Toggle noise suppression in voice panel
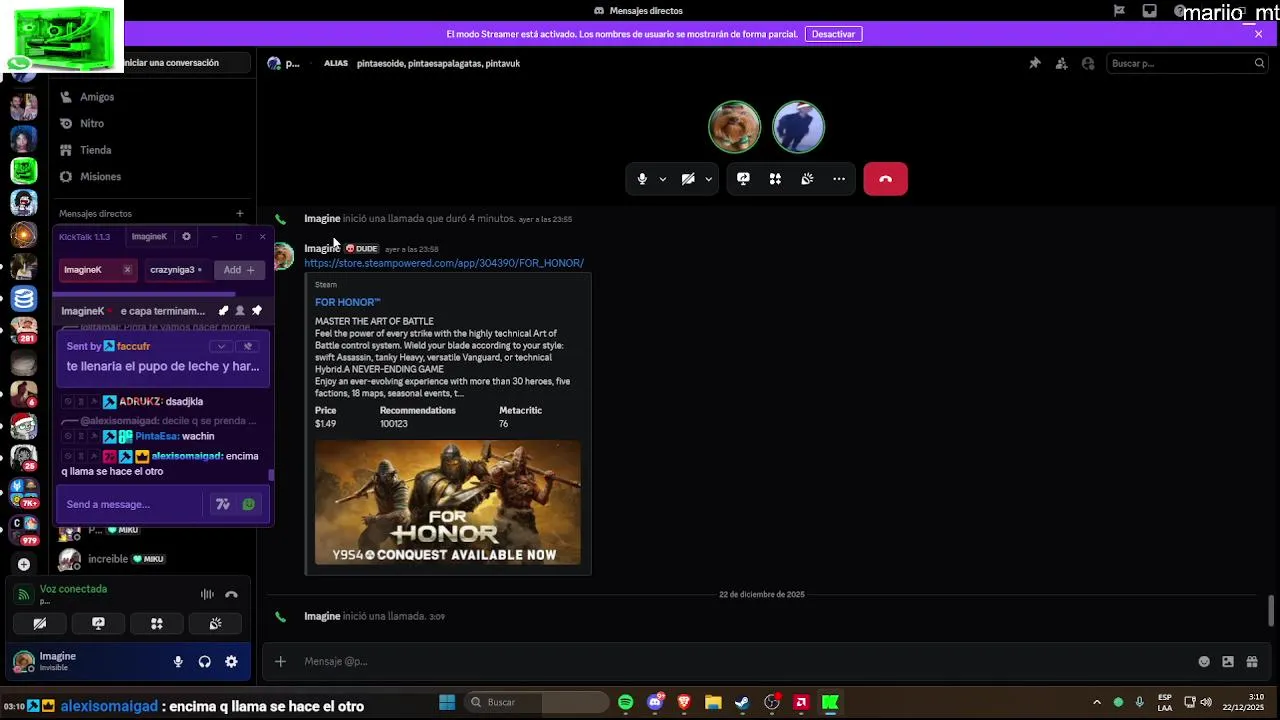Image resolution: width=1280 pixels, height=720 pixels. pyautogui.click(x=207, y=594)
